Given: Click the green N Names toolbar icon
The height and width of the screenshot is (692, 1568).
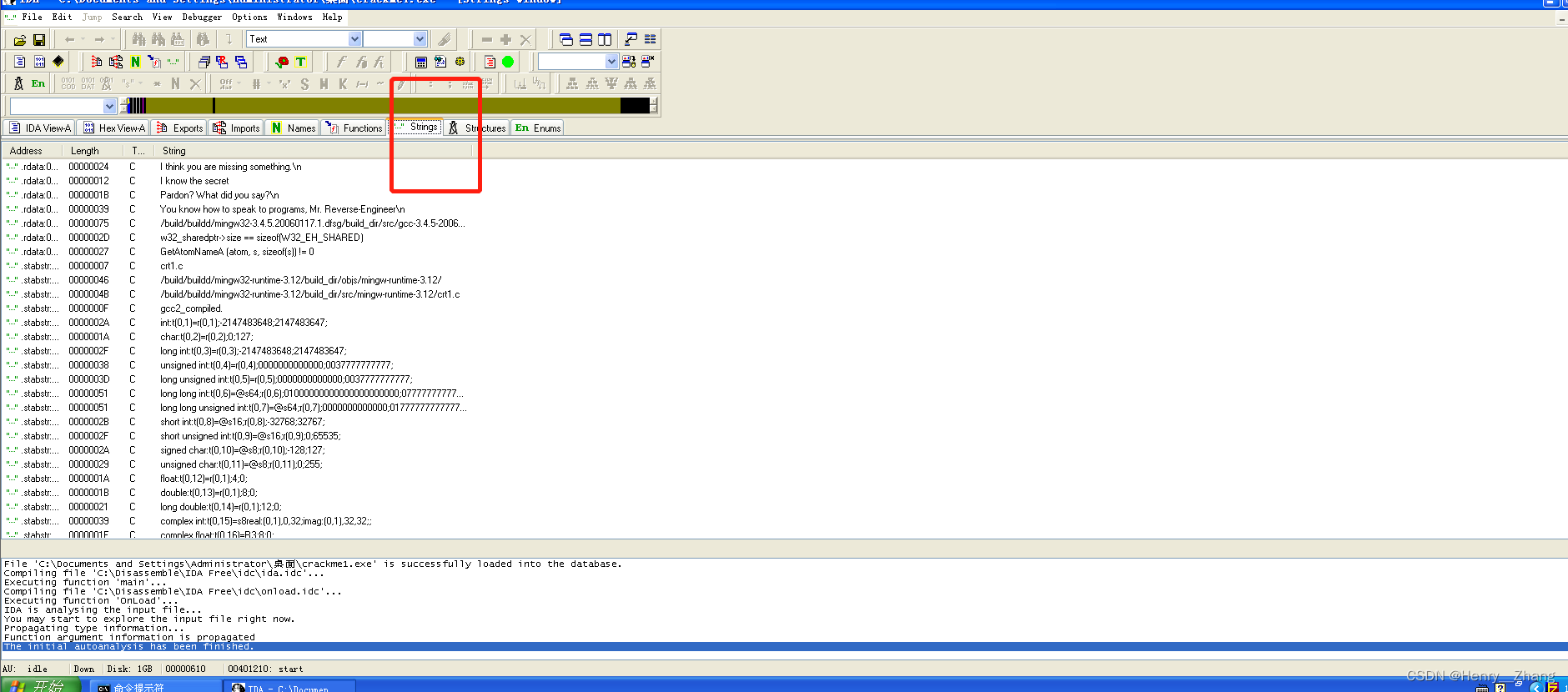Looking at the screenshot, I should [135, 62].
